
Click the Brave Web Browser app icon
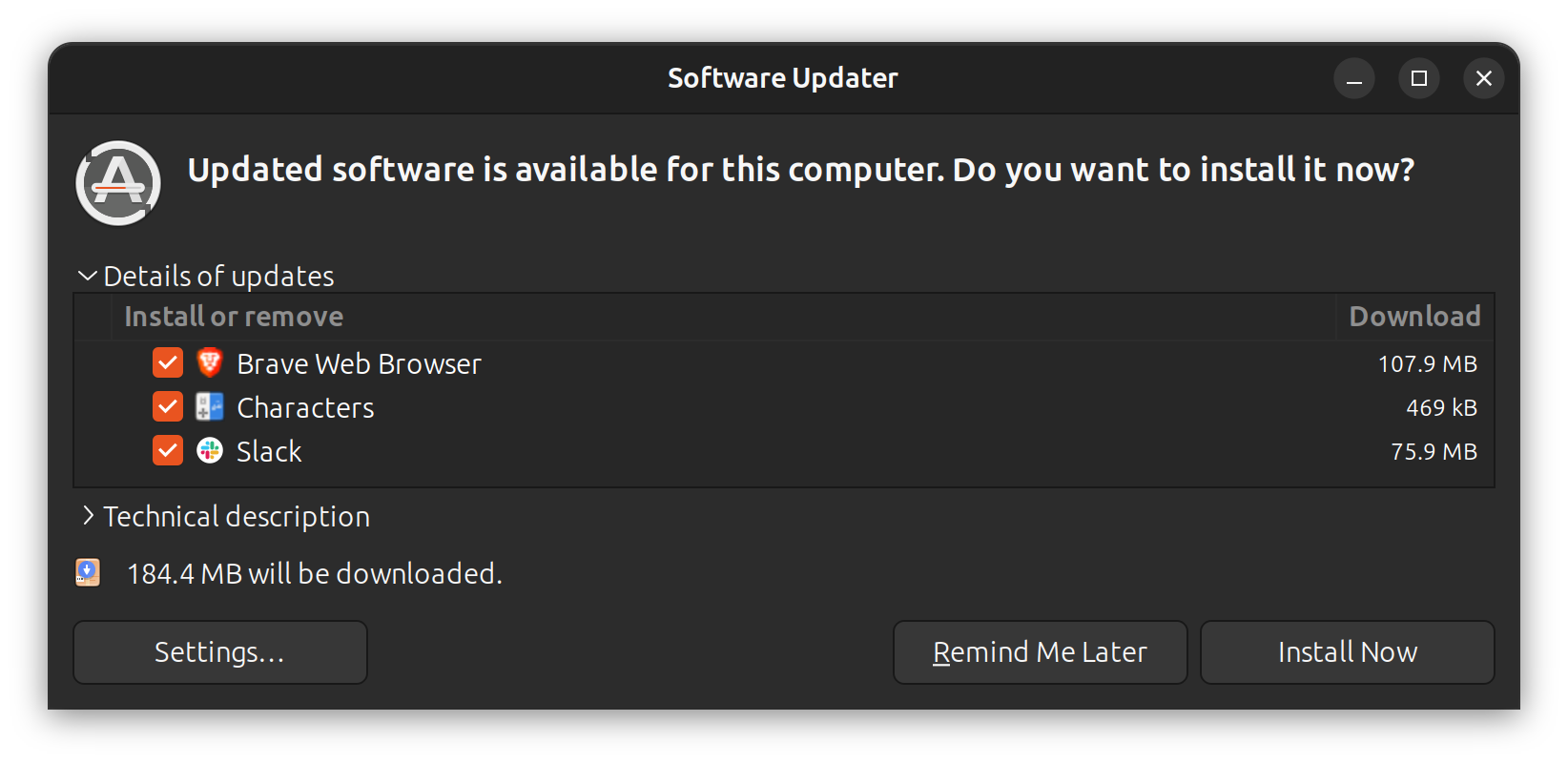tap(211, 363)
